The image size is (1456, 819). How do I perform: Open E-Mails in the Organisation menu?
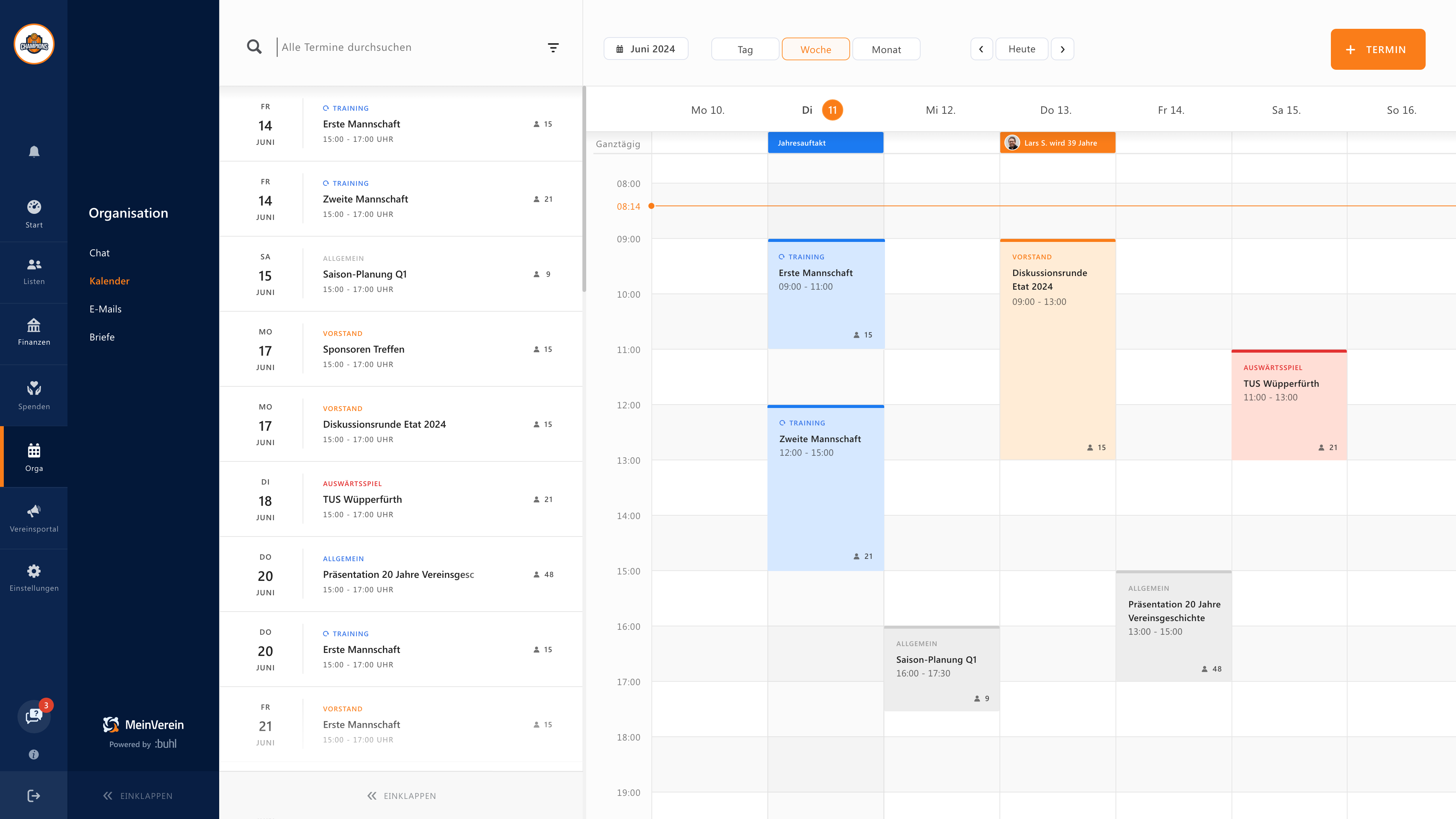pyautogui.click(x=105, y=309)
